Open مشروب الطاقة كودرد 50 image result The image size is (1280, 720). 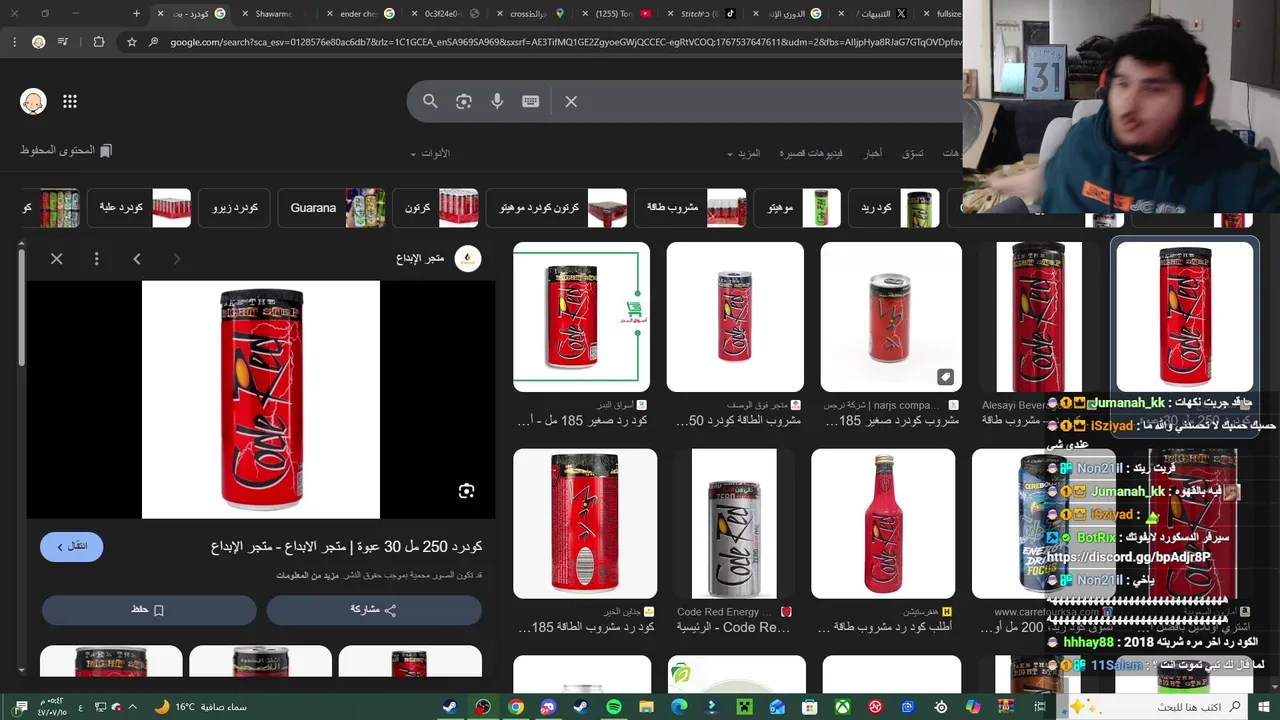(x=735, y=317)
